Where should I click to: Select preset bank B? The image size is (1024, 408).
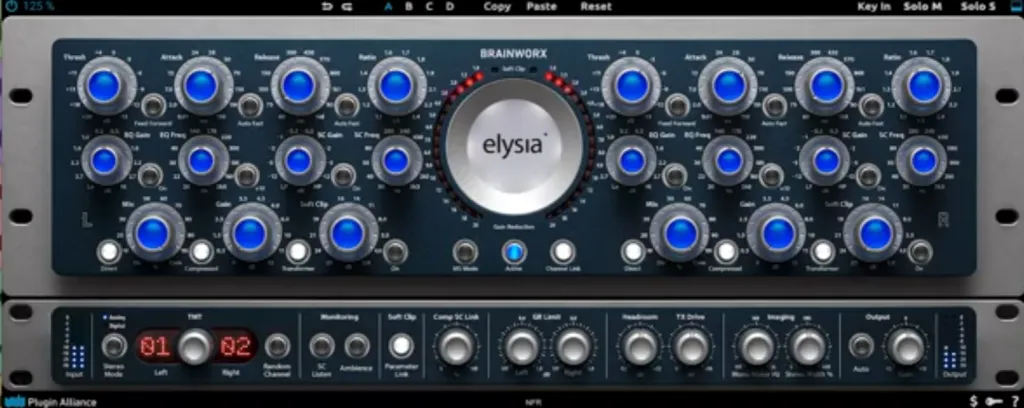pos(409,7)
